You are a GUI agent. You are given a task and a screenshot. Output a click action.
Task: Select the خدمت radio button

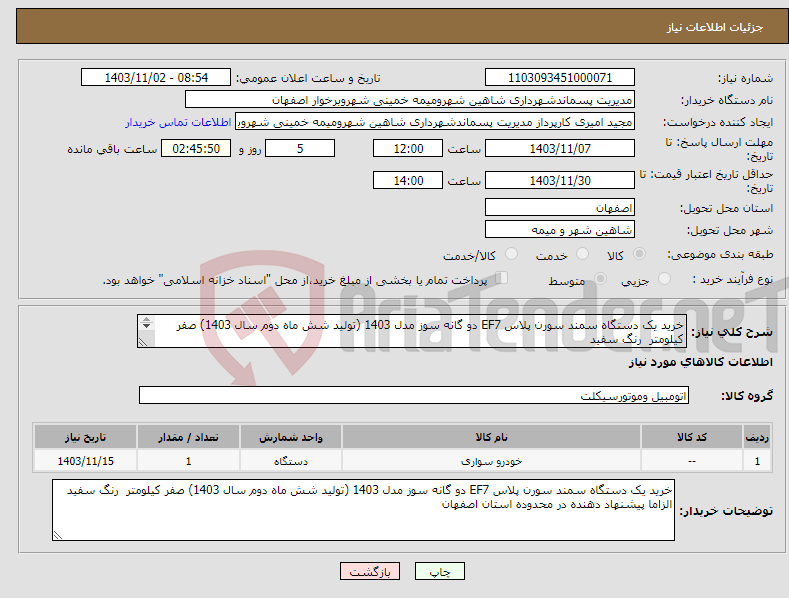[x=582, y=254]
